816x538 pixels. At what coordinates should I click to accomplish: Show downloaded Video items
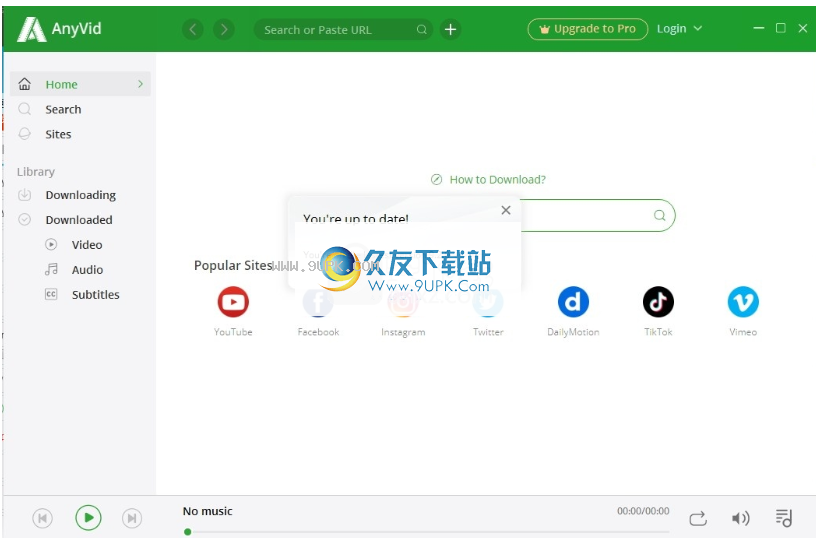[87, 245]
